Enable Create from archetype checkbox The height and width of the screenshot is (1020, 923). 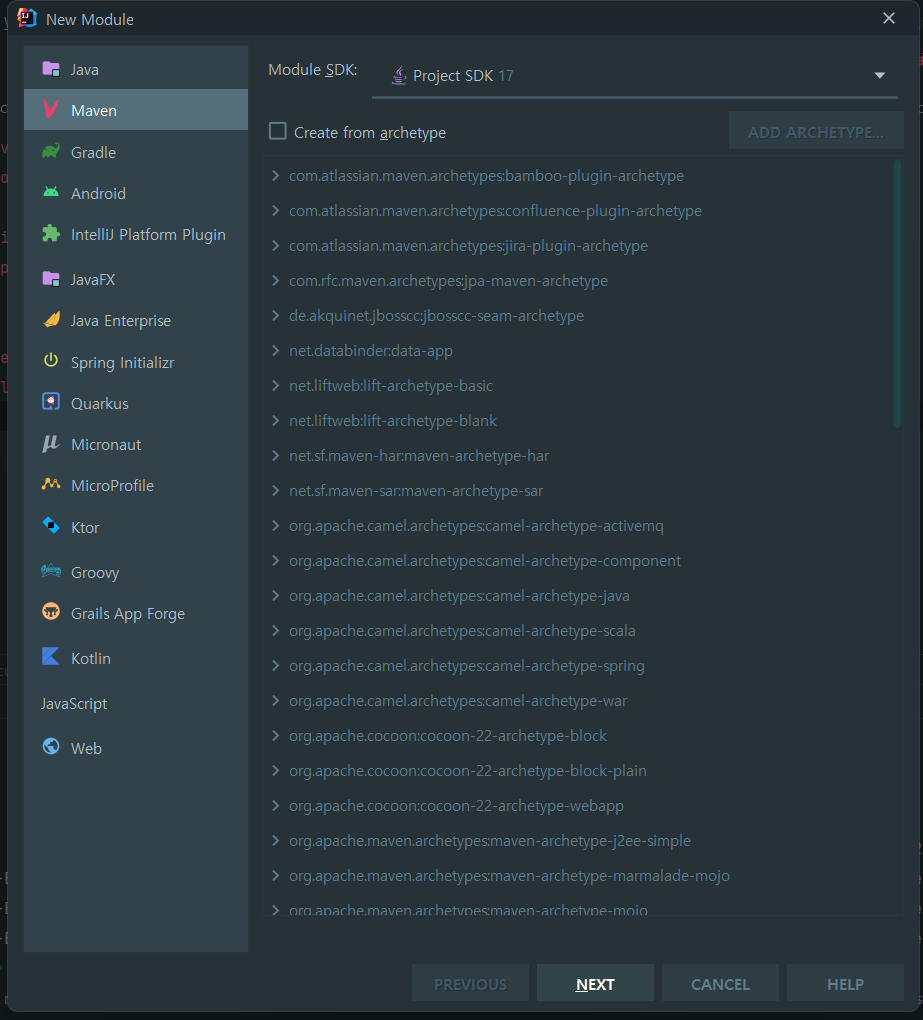tap(278, 132)
